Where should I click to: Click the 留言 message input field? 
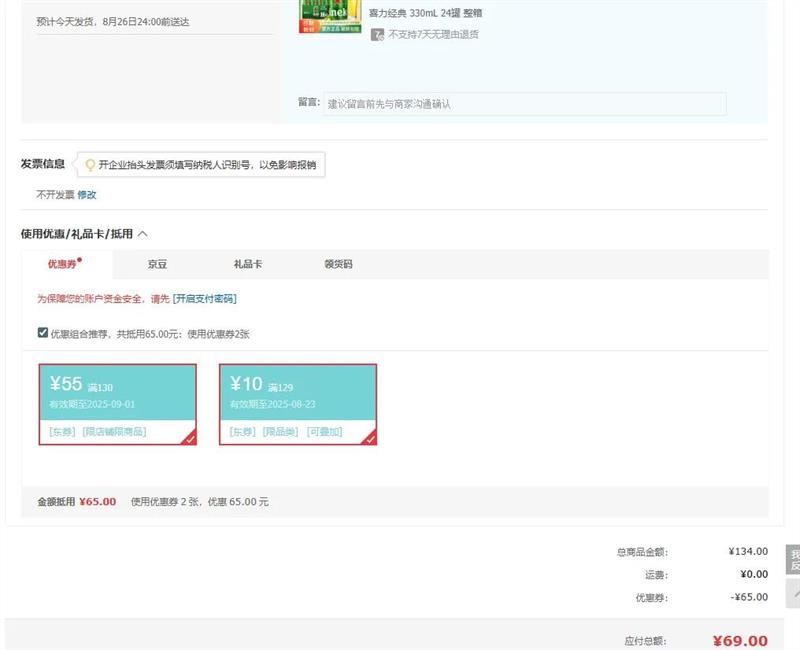pyautogui.click(x=524, y=104)
